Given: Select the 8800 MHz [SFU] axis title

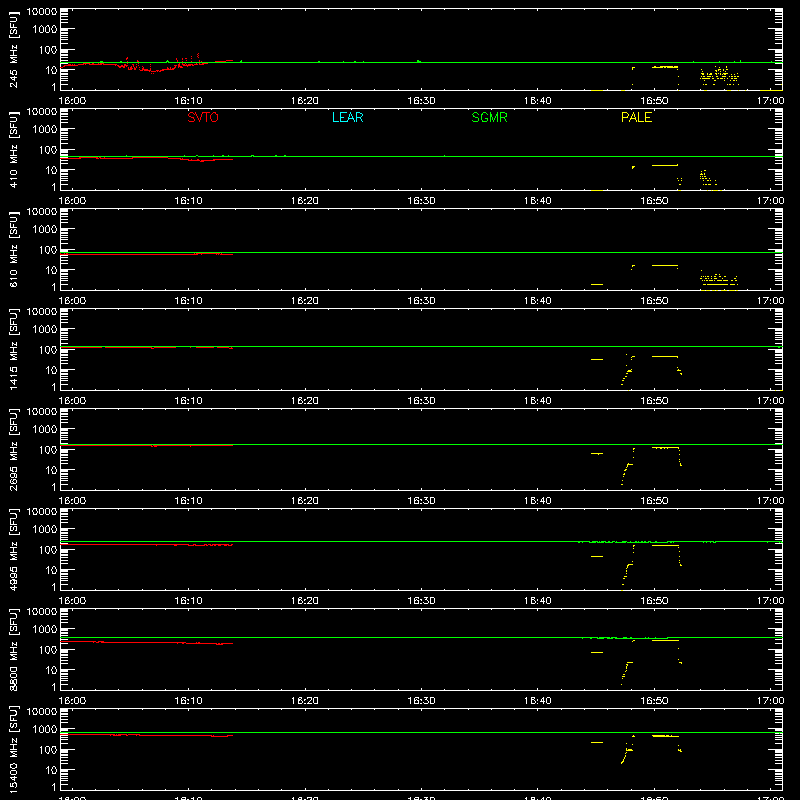Looking at the screenshot, I should click(14, 650).
